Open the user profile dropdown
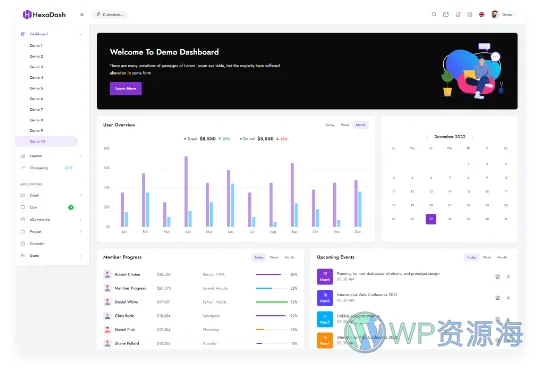This screenshot has height=374, width=540. click(x=504, y=14)
